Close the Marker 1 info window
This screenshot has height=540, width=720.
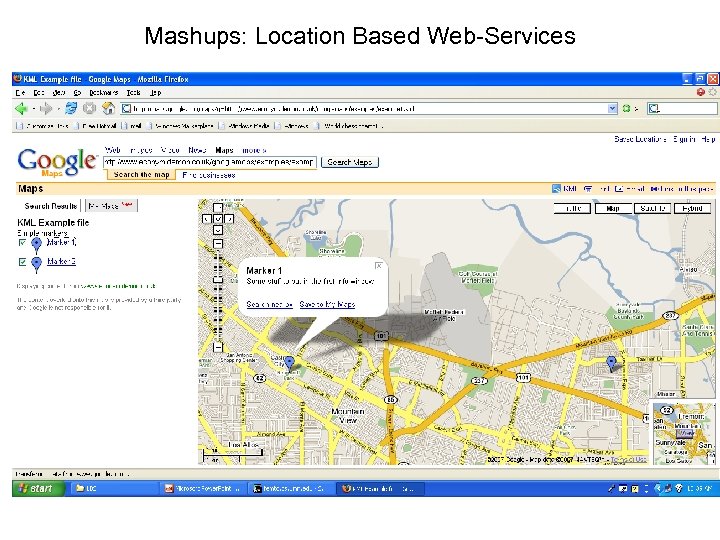379,265
